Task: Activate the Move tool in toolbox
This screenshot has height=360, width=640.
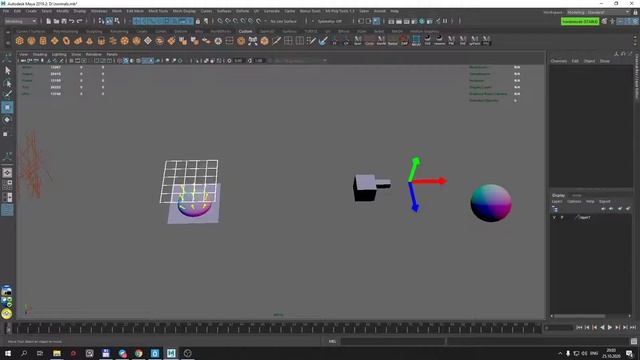Action: [7, 107]
